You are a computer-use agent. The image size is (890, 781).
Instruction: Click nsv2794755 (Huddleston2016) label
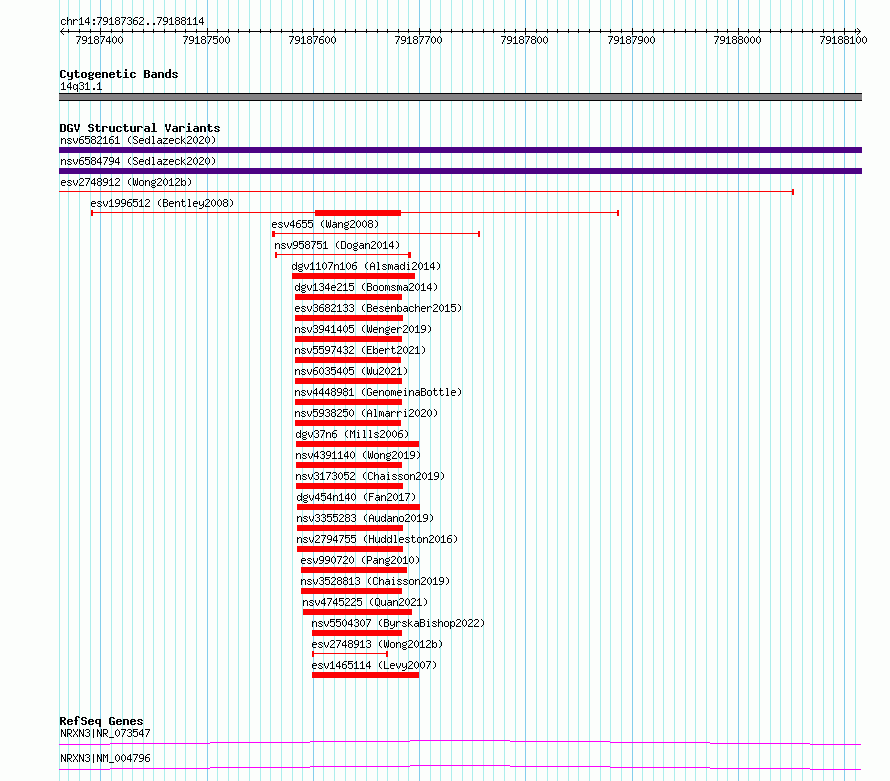point(377,539)
